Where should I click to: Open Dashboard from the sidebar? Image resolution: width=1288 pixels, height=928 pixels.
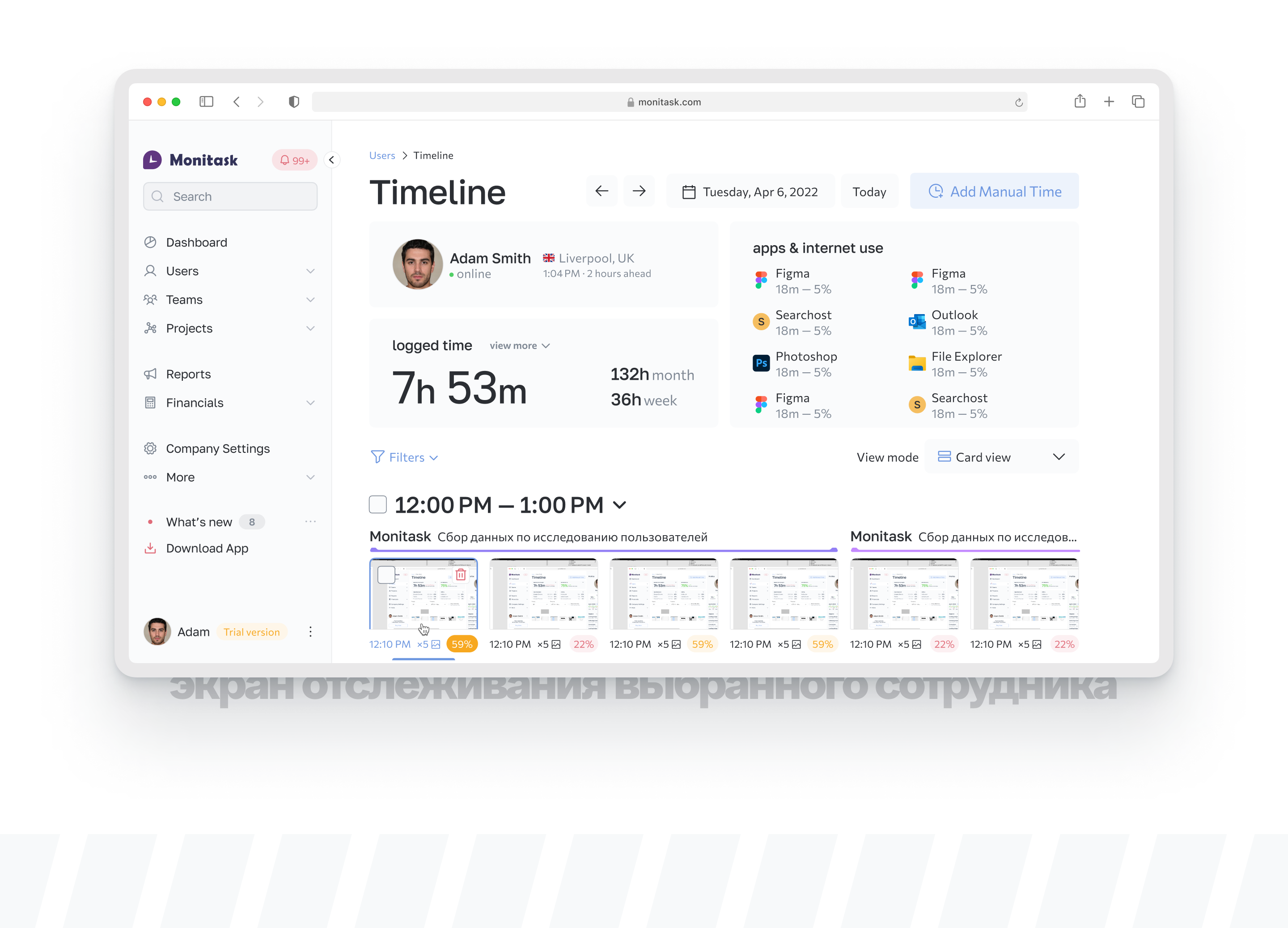coord(196,242)
